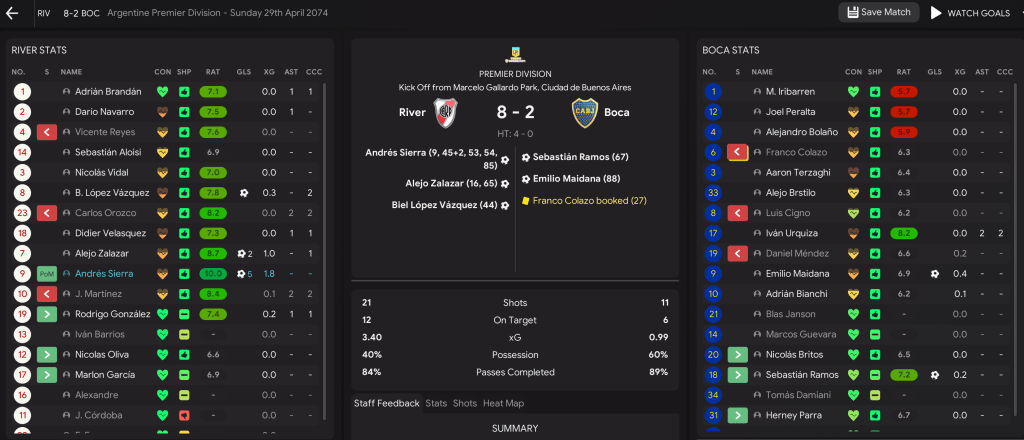Click Adrián Brandán's condition heart icon
The height and width of the screenshot is (440, 1024).
click(x=162, y=92)
